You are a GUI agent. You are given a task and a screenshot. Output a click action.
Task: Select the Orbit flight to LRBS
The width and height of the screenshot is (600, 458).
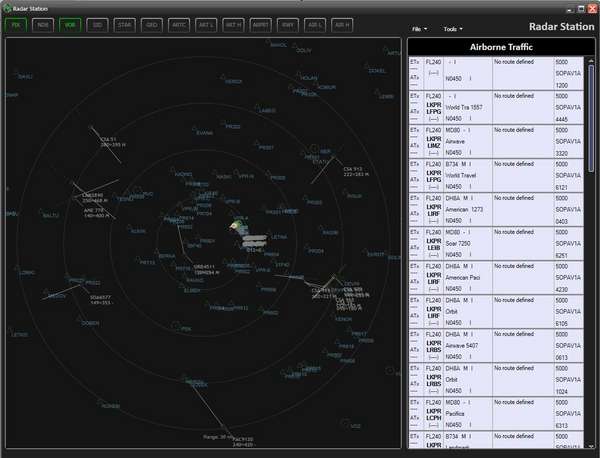point(496,380)
